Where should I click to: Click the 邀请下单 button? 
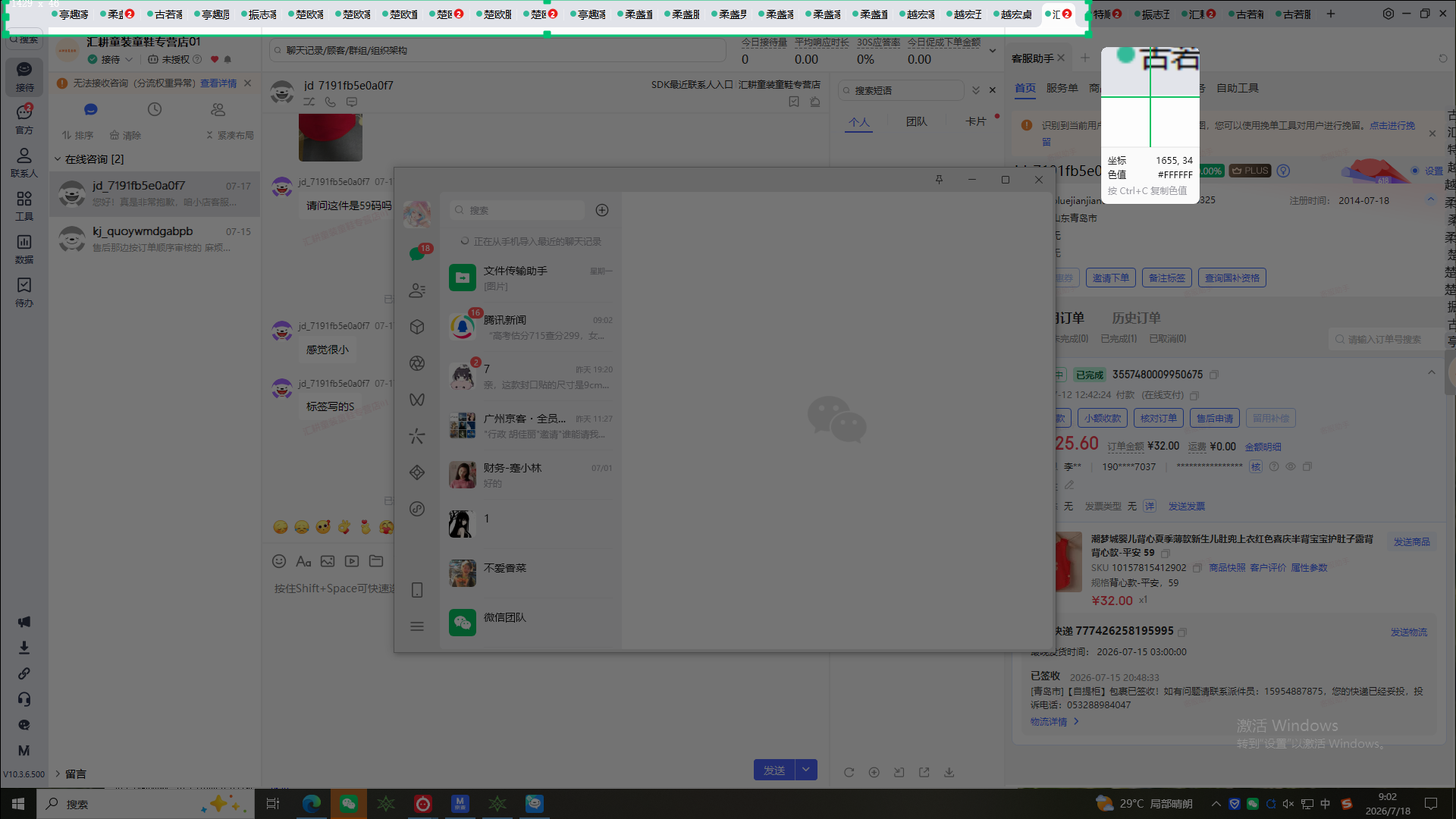tap(1110, 278)
